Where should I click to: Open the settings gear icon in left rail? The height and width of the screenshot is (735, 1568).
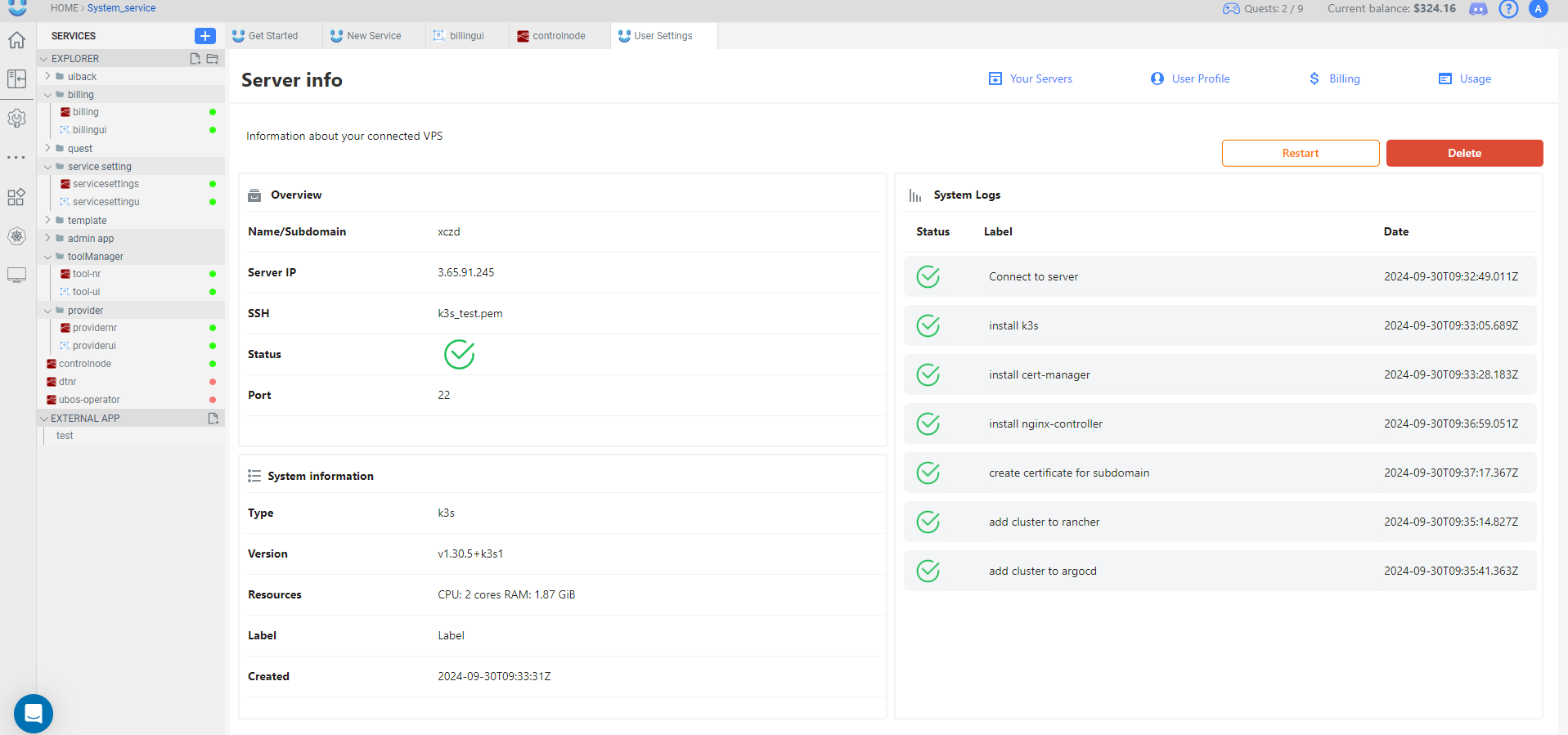[16, 118]
